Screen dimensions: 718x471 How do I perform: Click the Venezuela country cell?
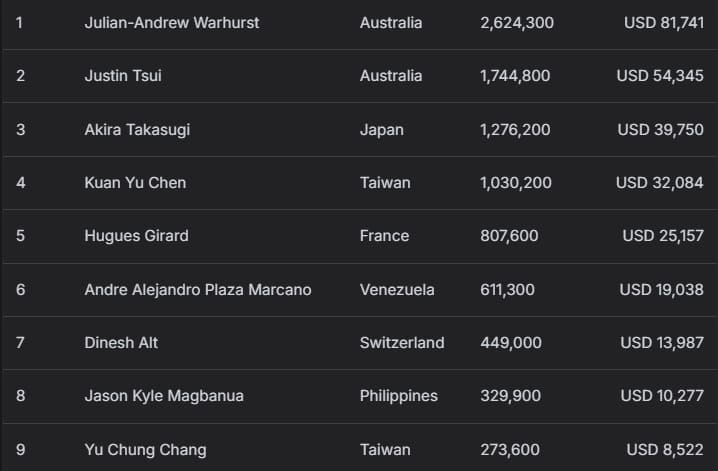(x=397, y=290)
